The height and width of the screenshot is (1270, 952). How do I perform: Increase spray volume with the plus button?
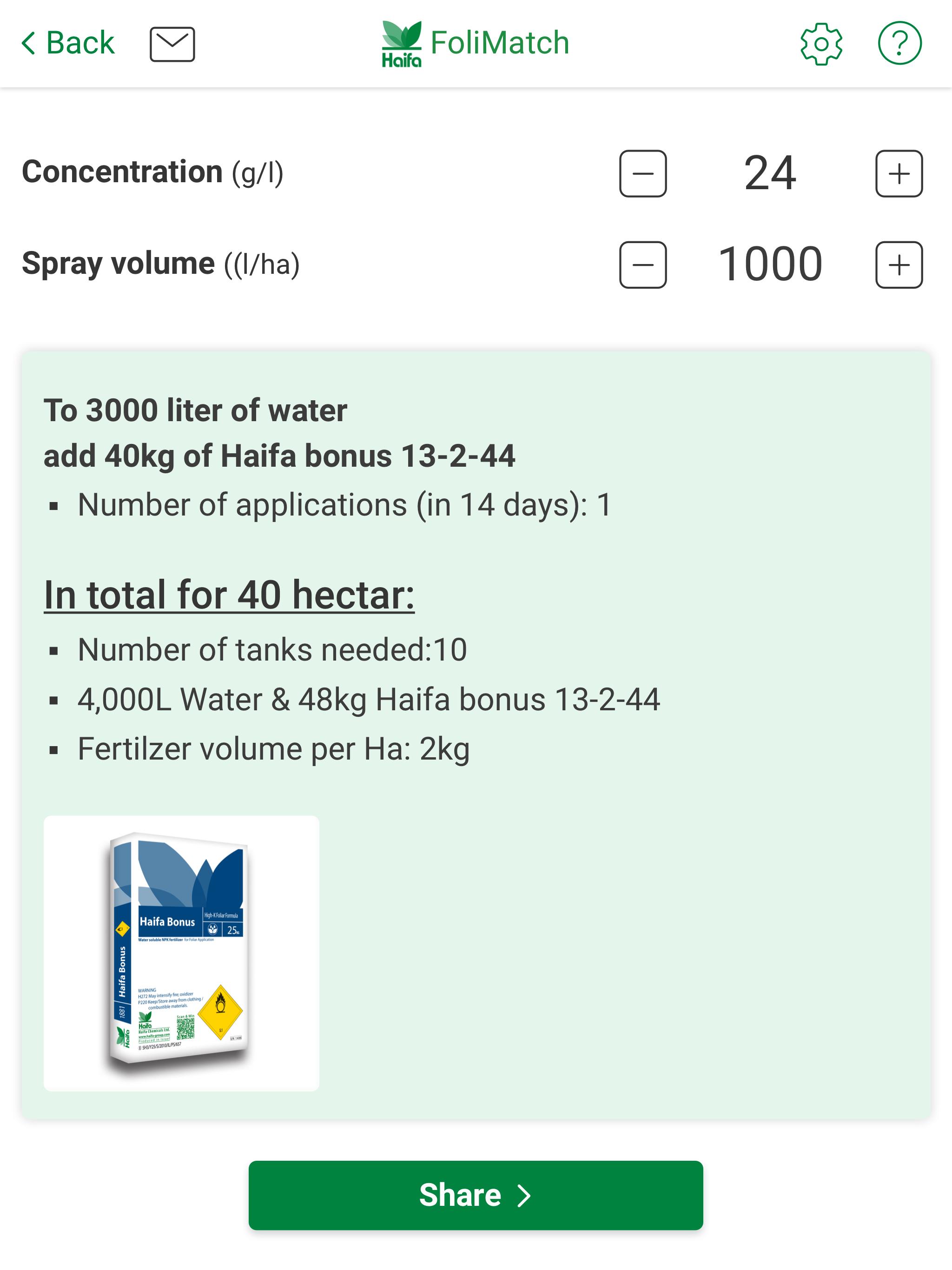[899, 265]
